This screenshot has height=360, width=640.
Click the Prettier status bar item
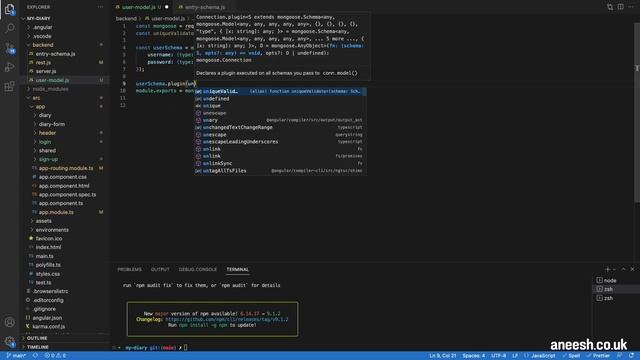pos(598,356)
